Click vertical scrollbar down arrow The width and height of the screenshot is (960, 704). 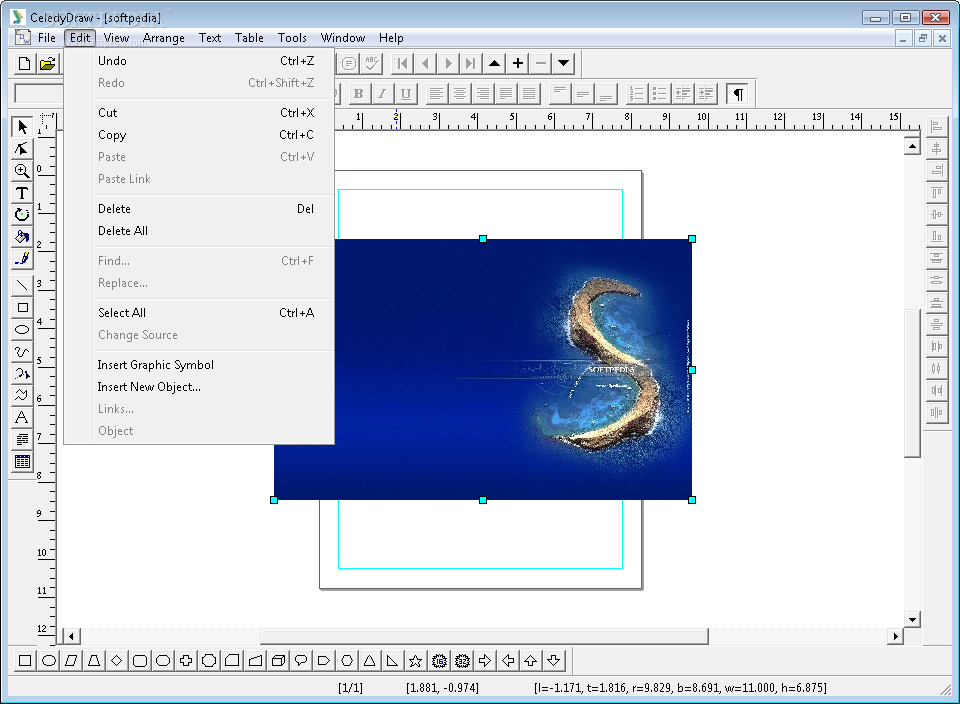912,620
